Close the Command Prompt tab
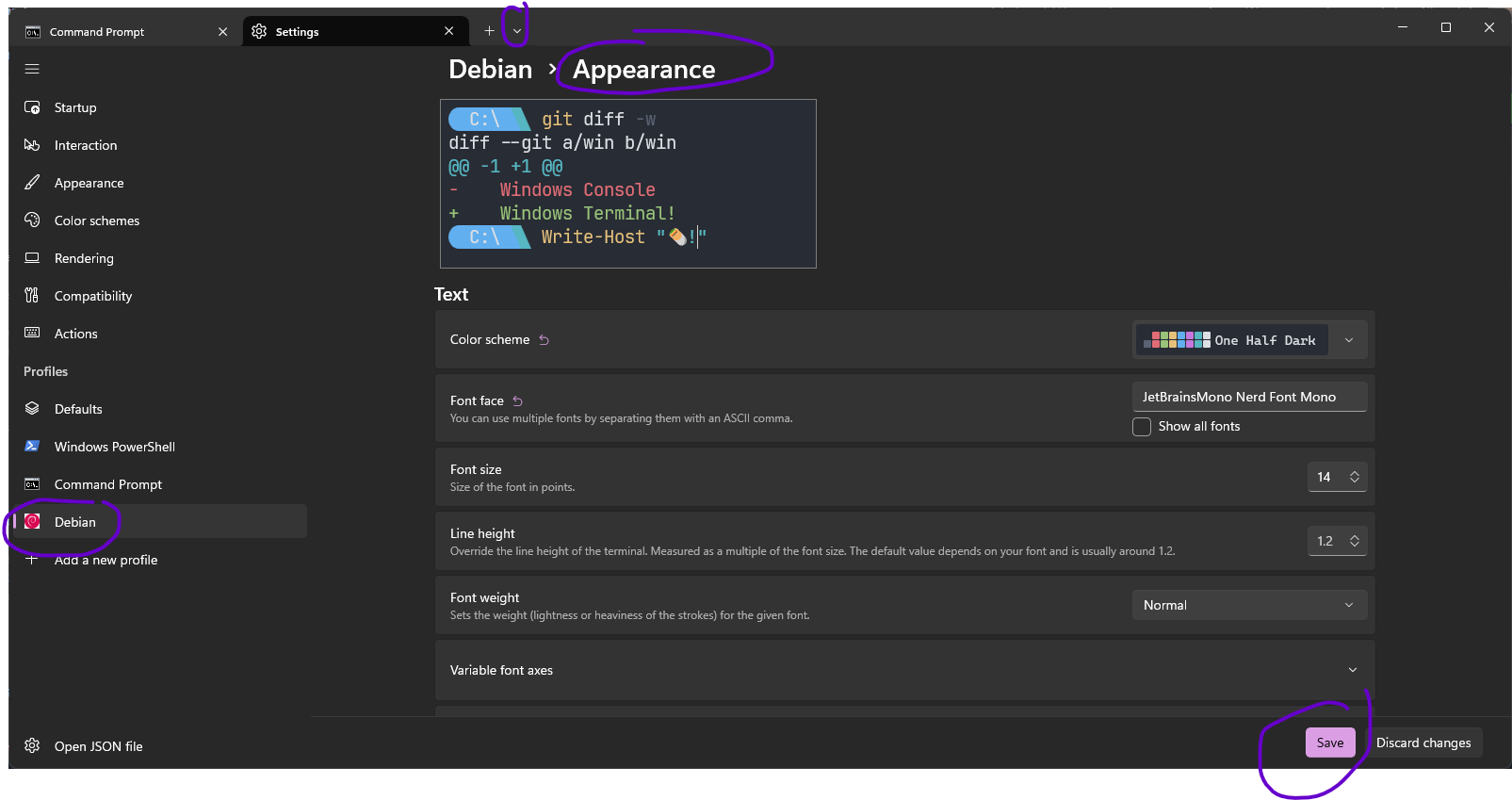Screen dimensions: 1512x800 223,32
